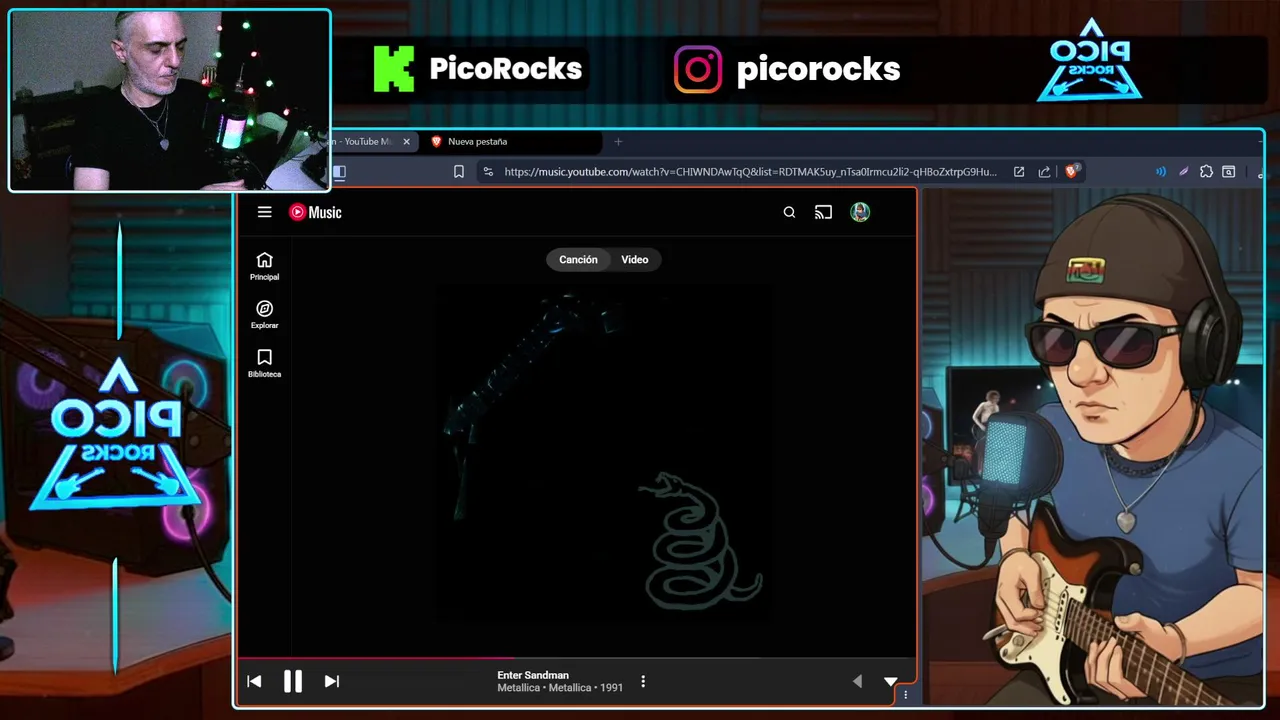Click the left-pointing volume arrow
This screenshot has width=1280, height=720.
coord(857,681)
